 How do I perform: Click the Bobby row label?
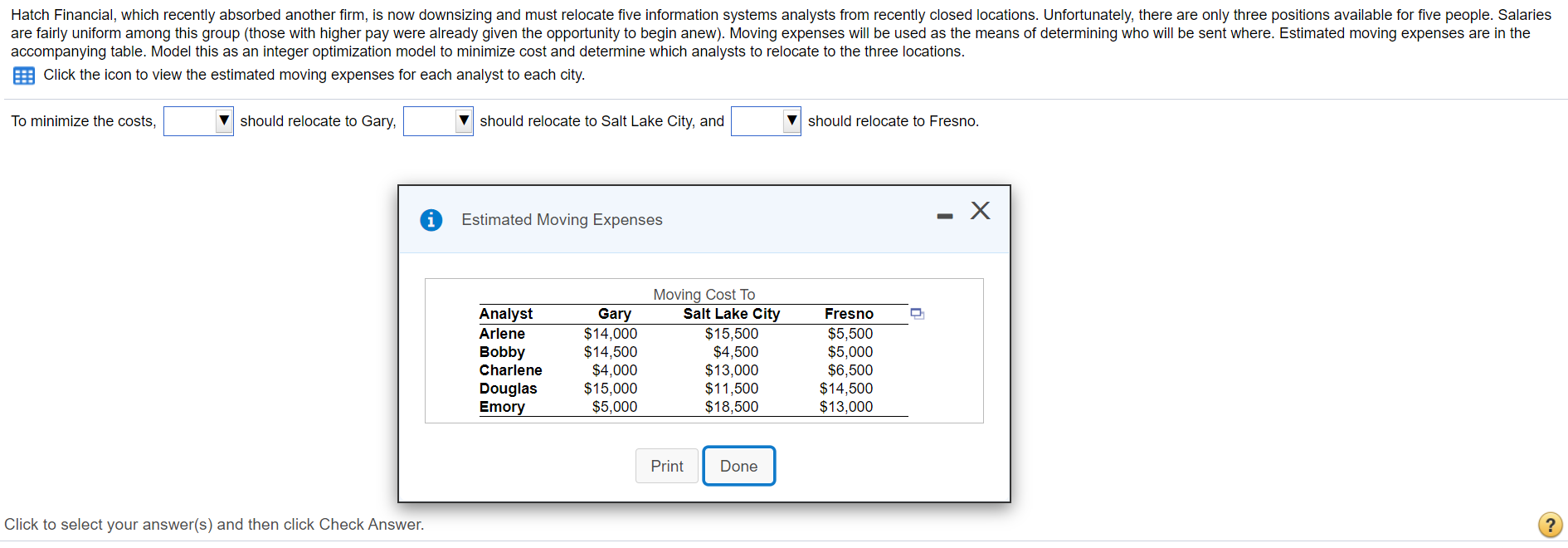coord(502,352)
